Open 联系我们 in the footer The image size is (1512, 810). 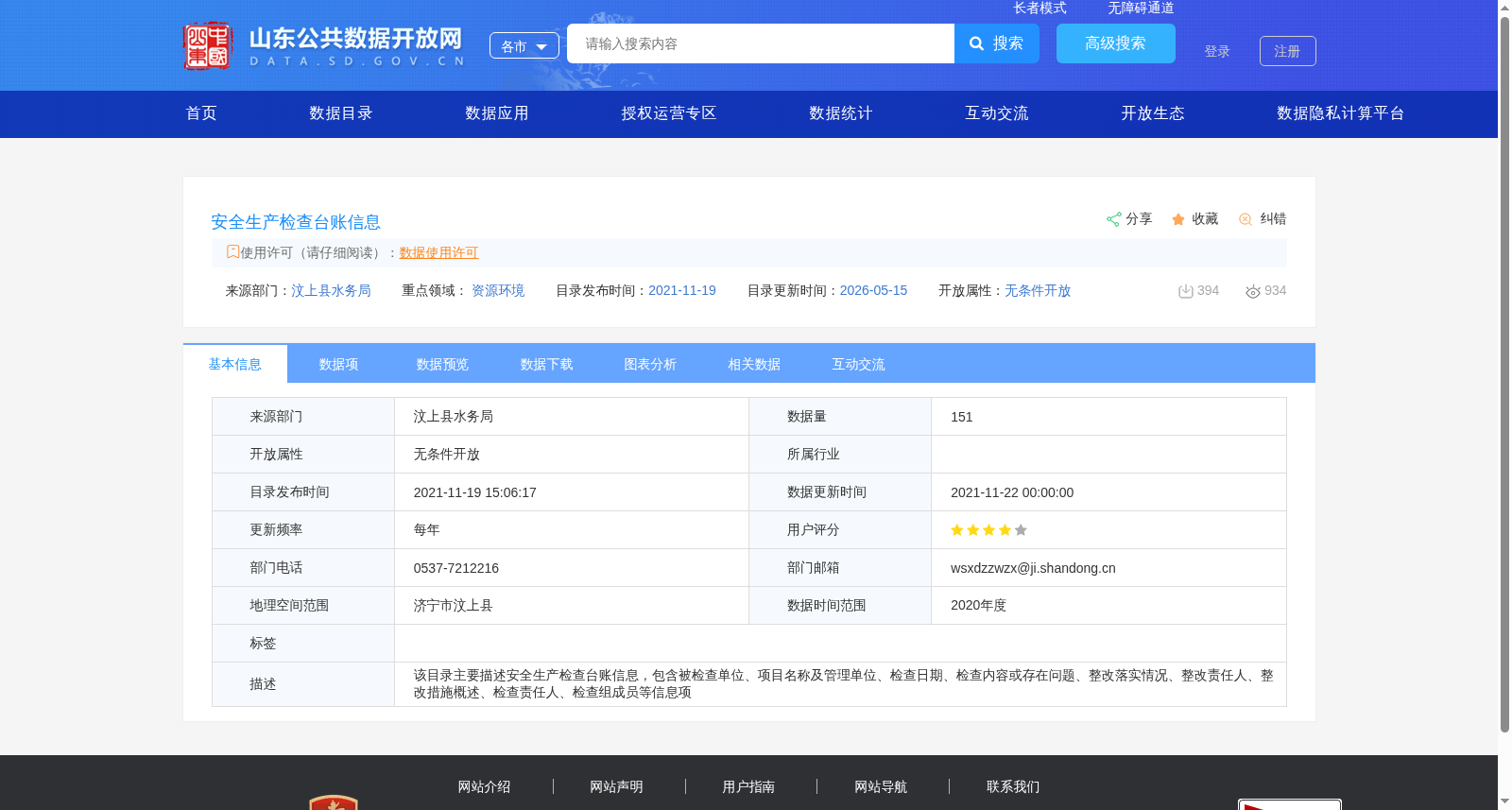[x=1013, y=786]
